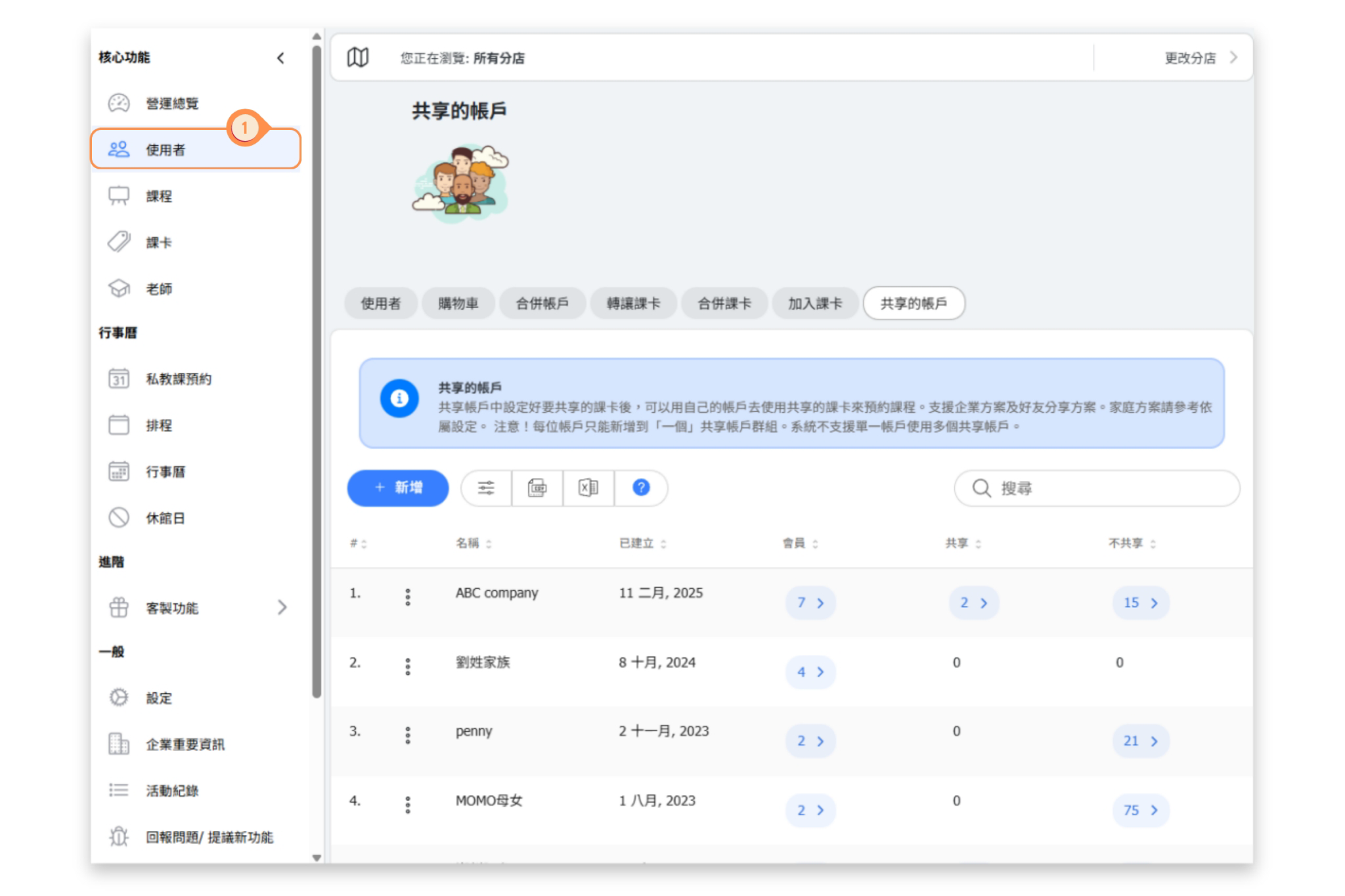Open the blue help question icon
Image resolution: width=1345 pixels, height=896 pixels.
click(x=640, y=488)
